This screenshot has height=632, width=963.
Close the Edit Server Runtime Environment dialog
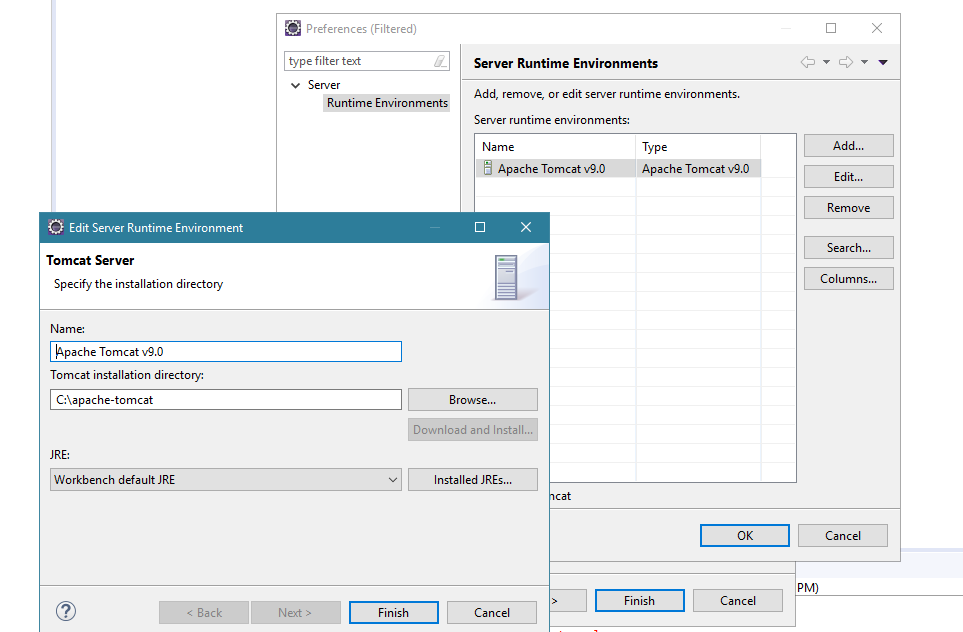pyautogui.click(x=526, y=227)
